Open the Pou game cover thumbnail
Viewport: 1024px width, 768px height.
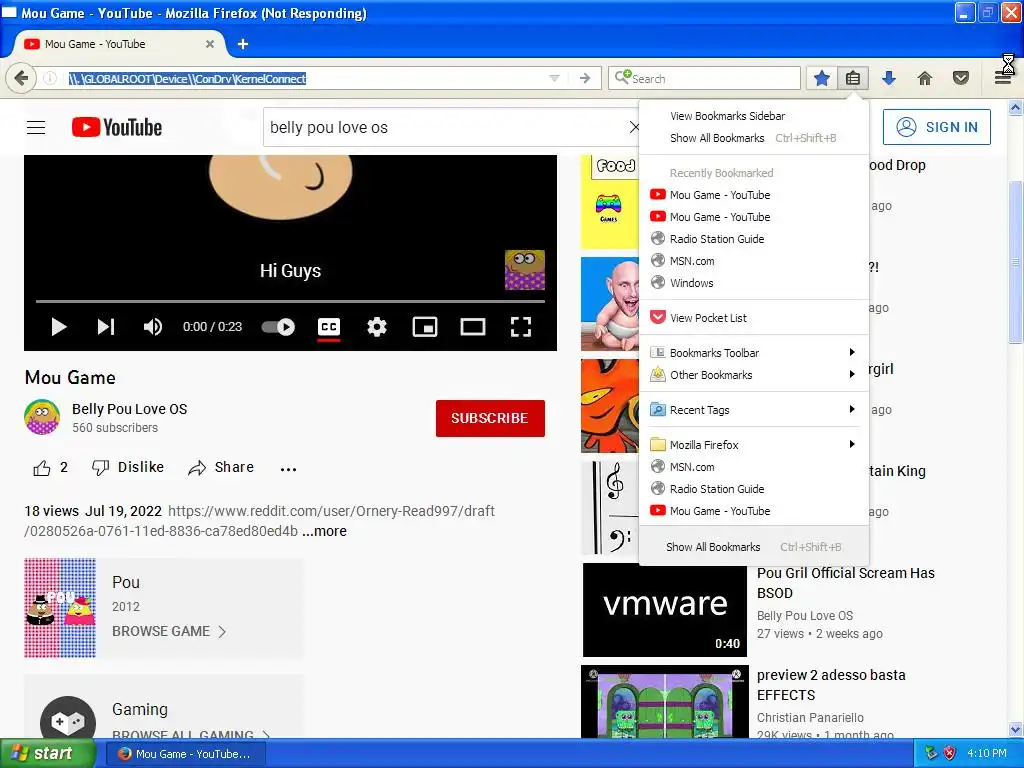pyautogui.click(x=60, y=607)
